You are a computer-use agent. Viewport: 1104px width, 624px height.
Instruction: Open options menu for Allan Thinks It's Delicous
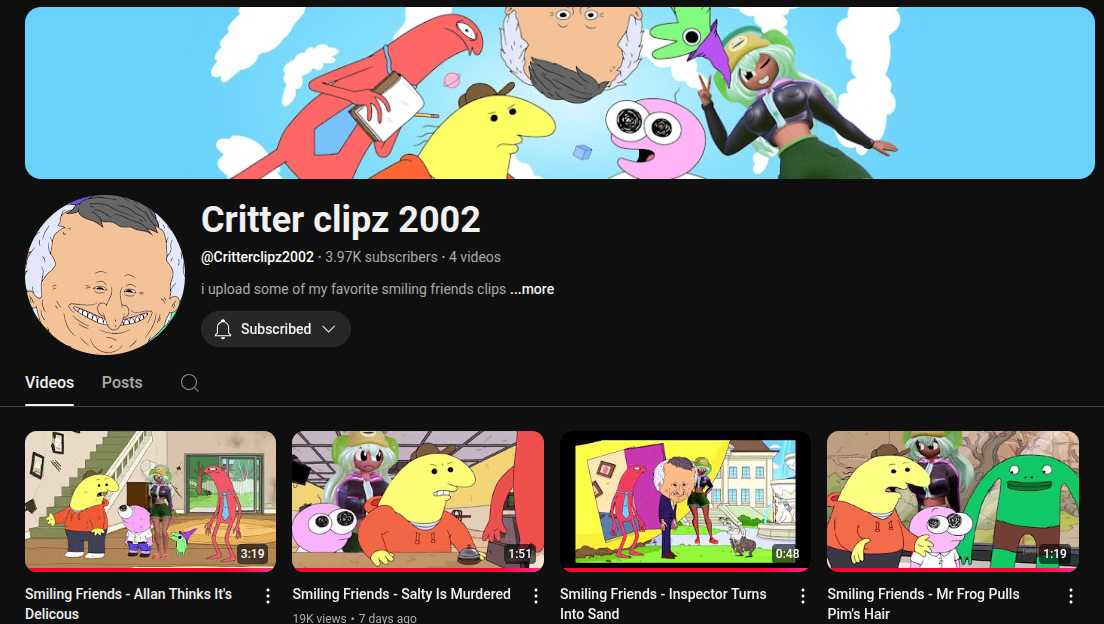pyautogui.click(x=268, y=596)
